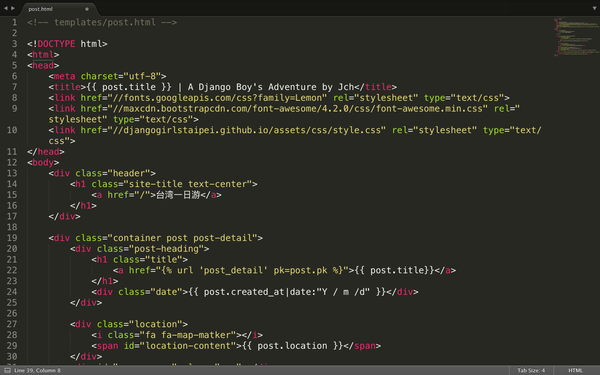Click the panel switcher icon in status bar
The height and width of the screenshot is (375, 600).
click(7, 370)
